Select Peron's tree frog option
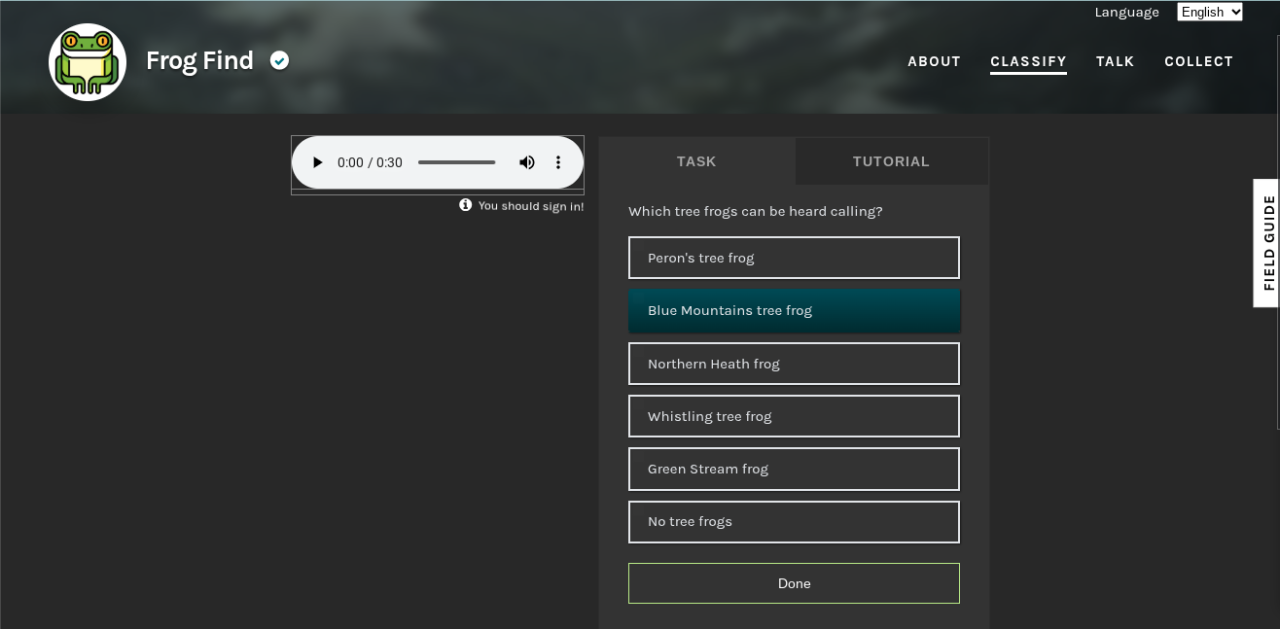1280x629 pixels. click(x=794, y=258)
